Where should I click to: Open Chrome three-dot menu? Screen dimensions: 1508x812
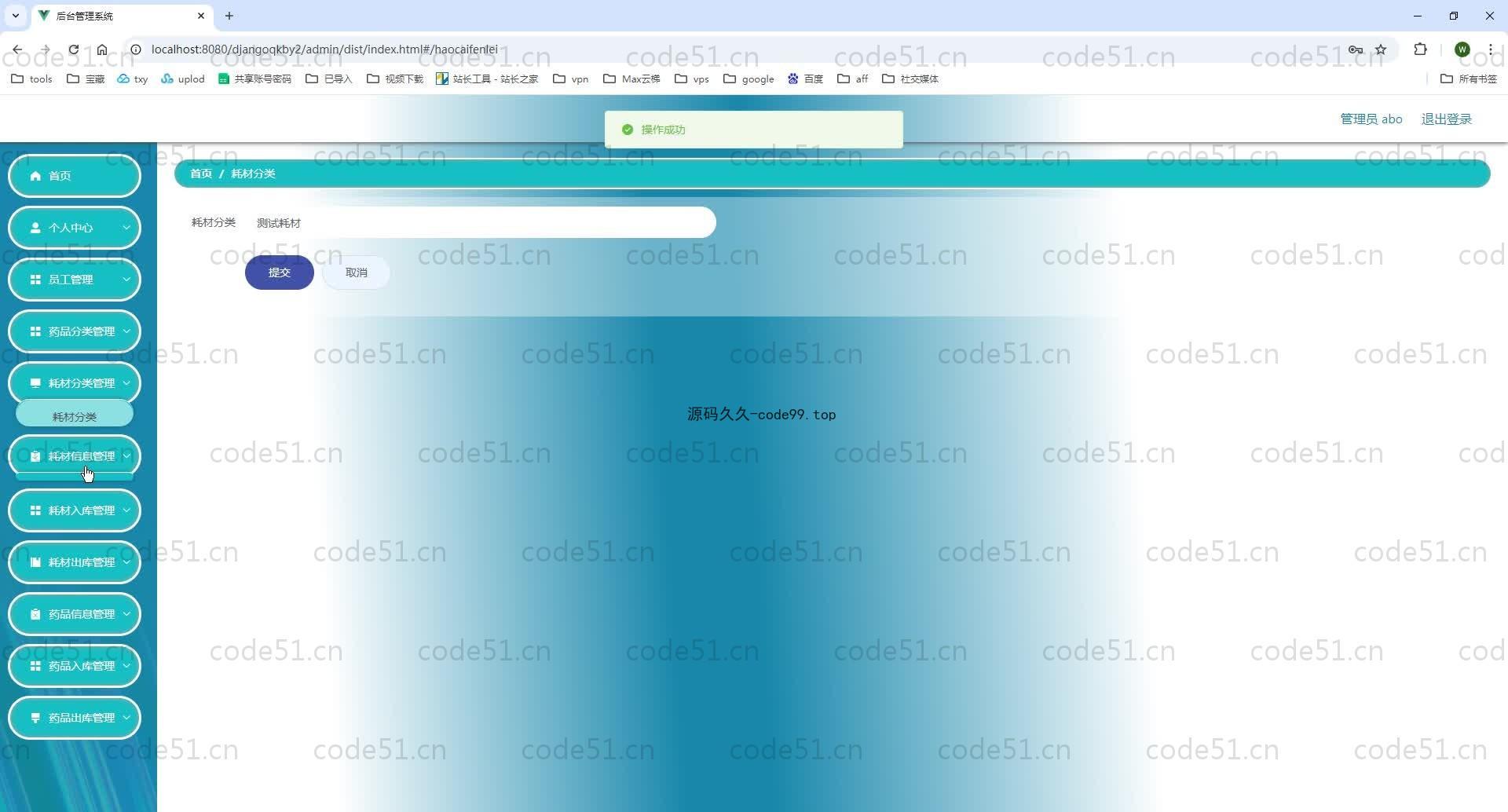click(1490, 49)
